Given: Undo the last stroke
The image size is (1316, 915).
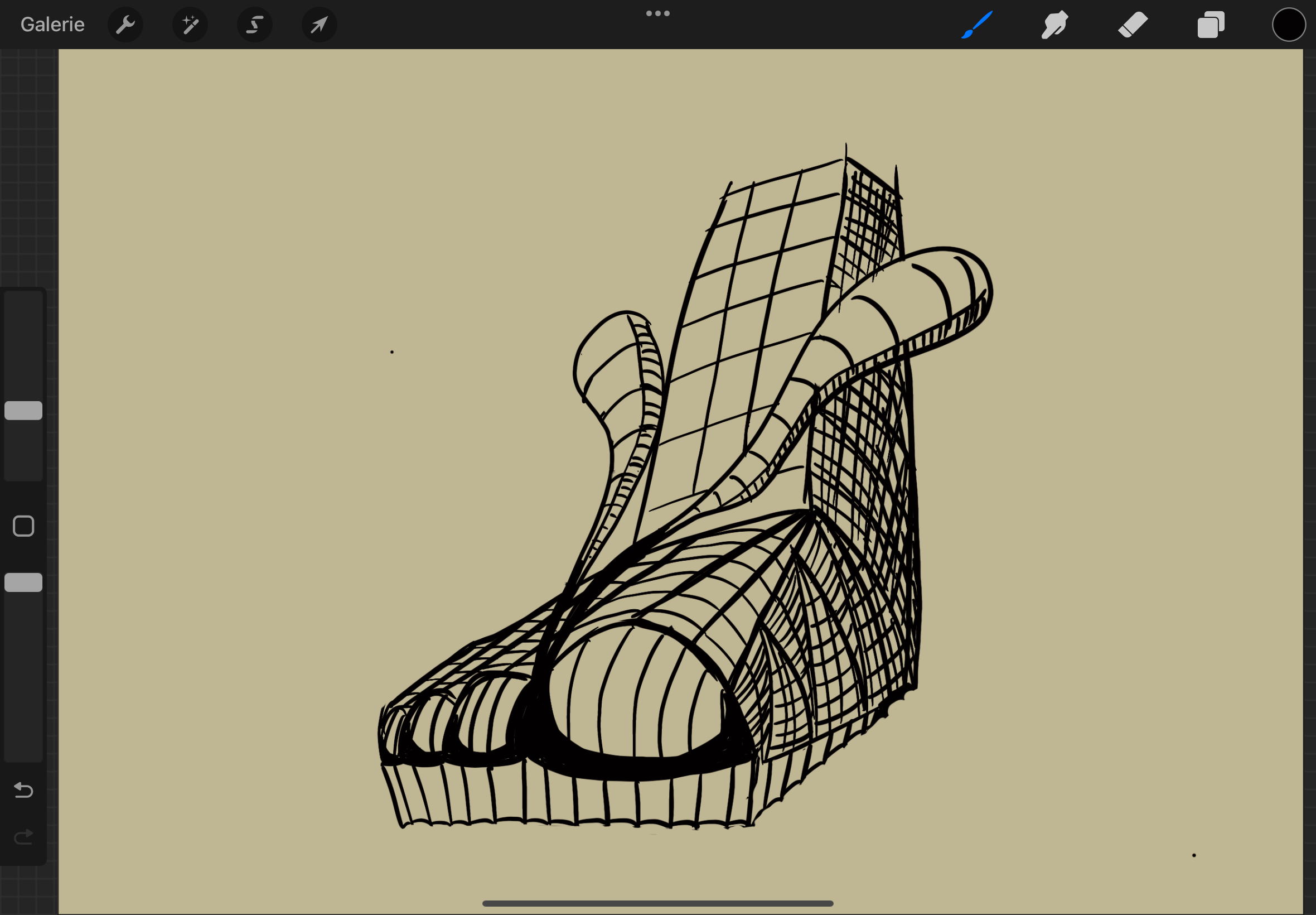Looking at the screenshot, I should [x=23, y=791].
